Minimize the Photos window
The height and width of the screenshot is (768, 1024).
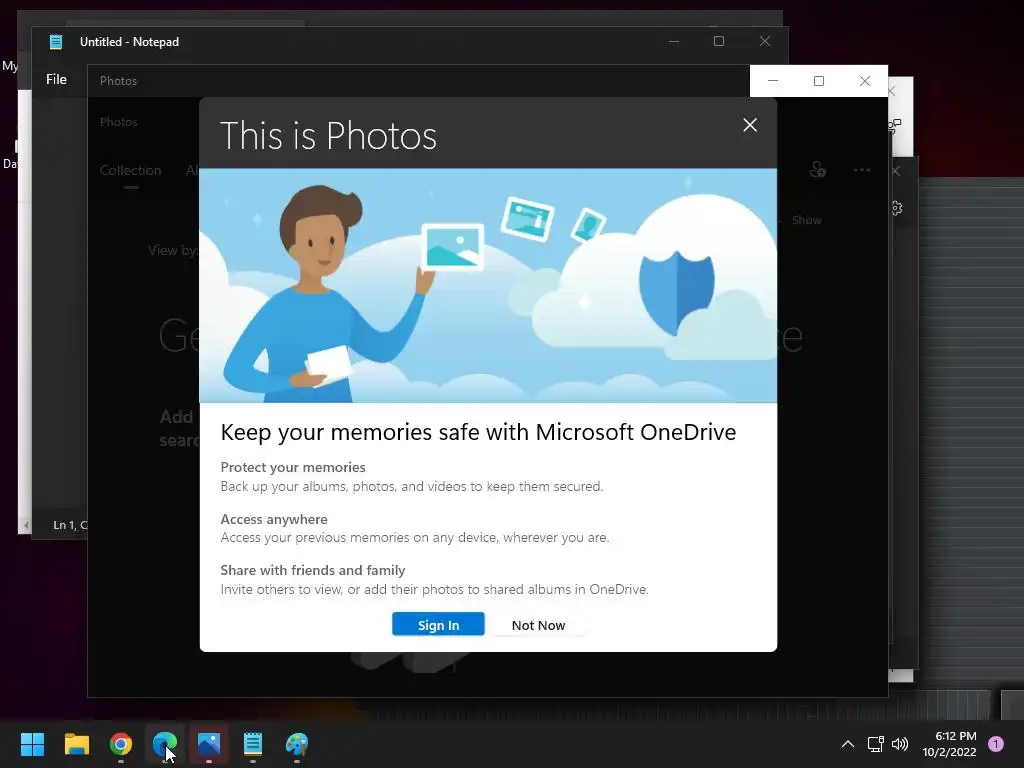tap(773, 81)
